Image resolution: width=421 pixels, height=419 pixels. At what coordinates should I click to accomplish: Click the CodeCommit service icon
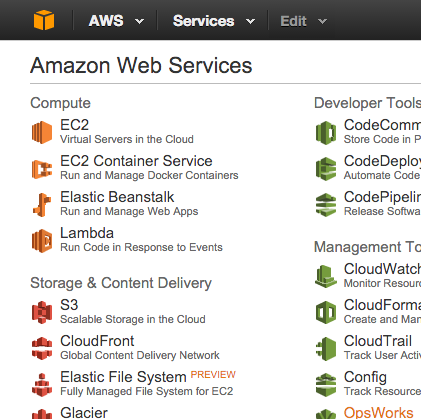coord(326,133)
